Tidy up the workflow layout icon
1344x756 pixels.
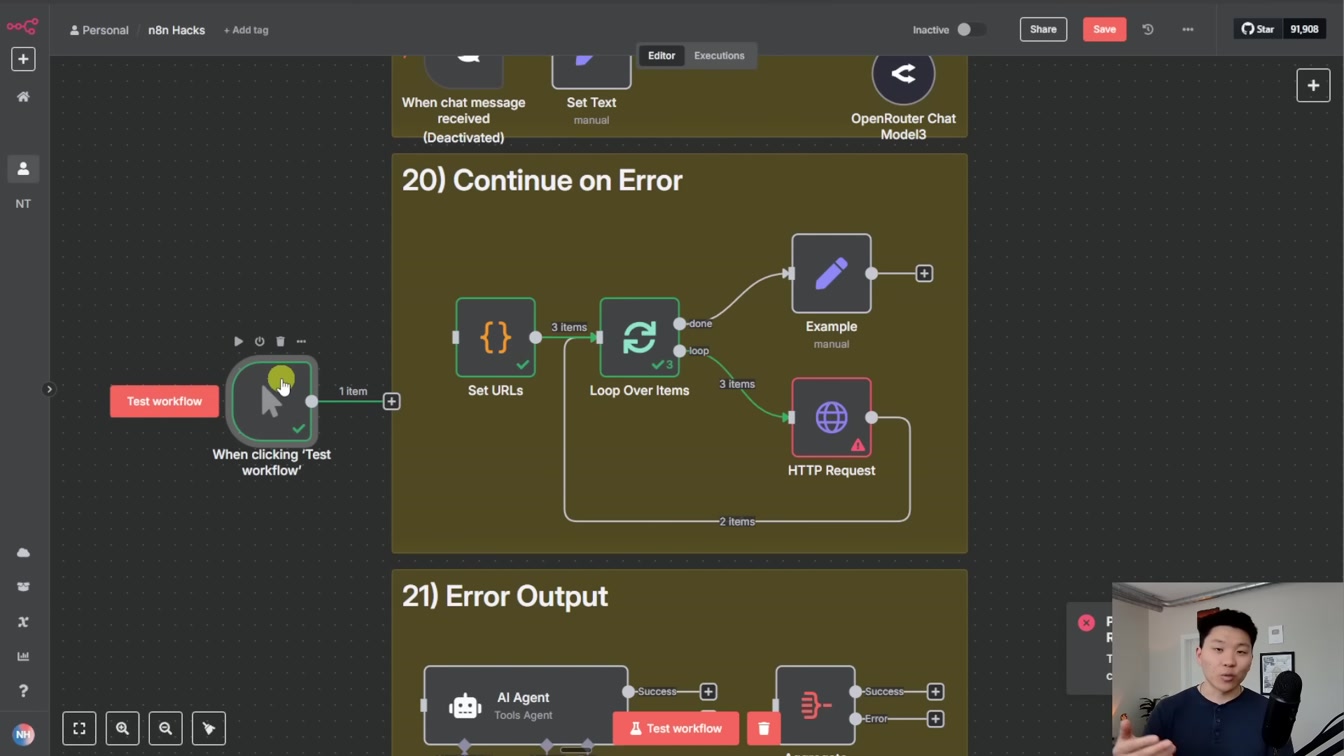(x=209, y=728)
